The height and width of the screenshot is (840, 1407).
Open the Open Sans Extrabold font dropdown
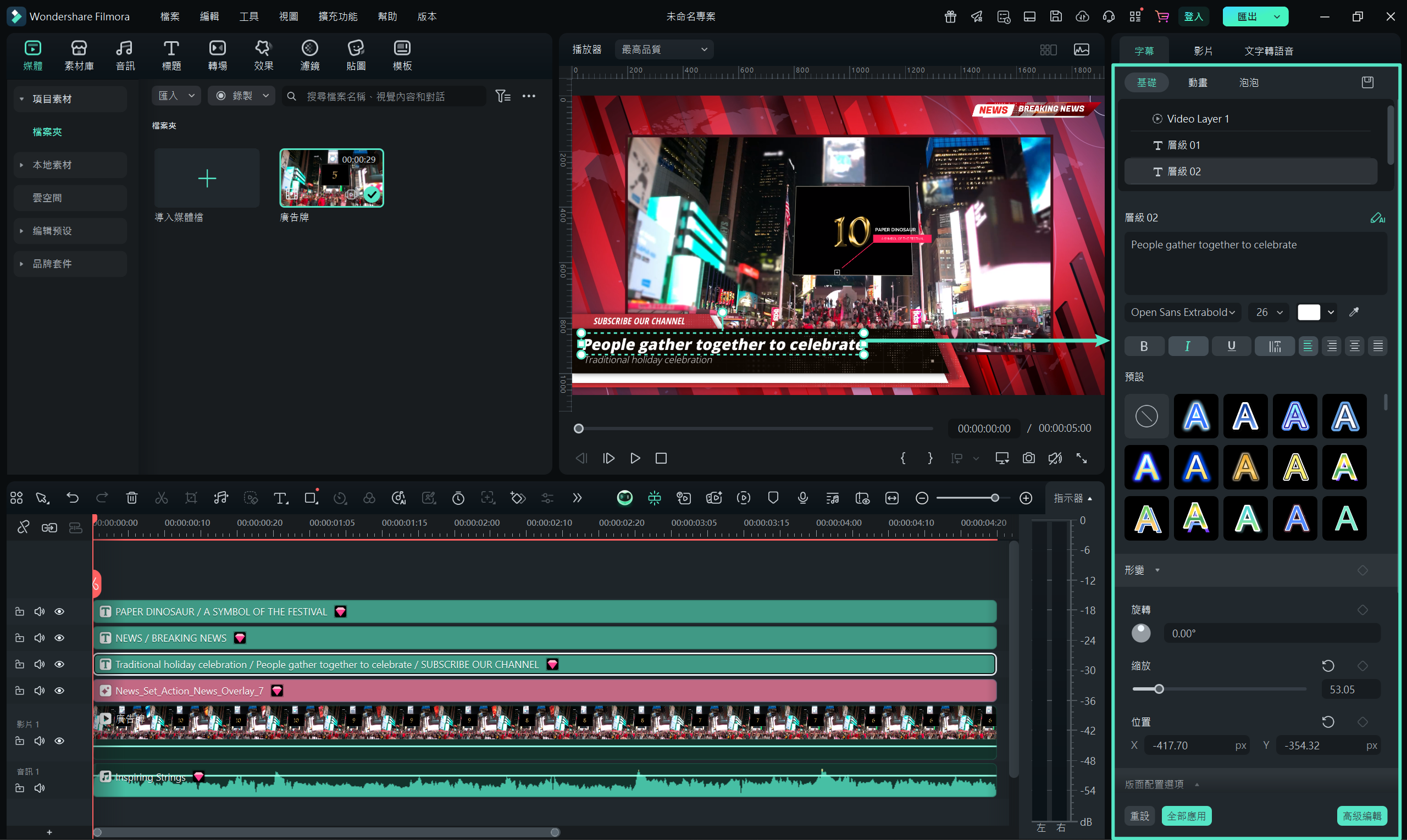pos(1182,312)
